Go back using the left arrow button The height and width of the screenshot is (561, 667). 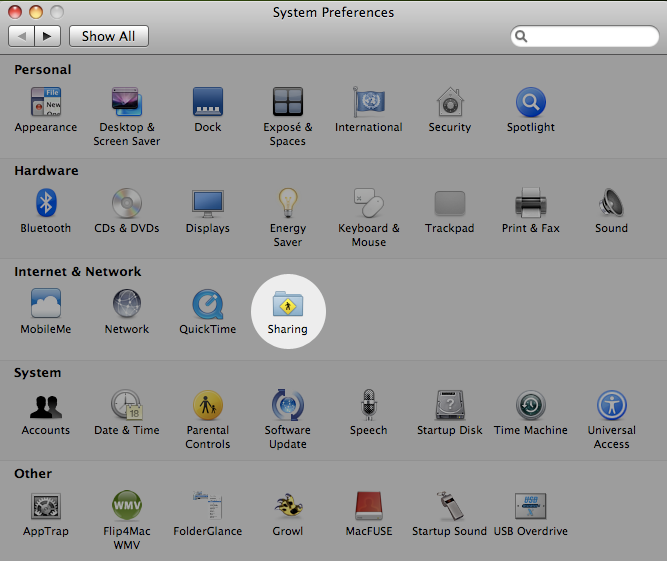[22, 36]
